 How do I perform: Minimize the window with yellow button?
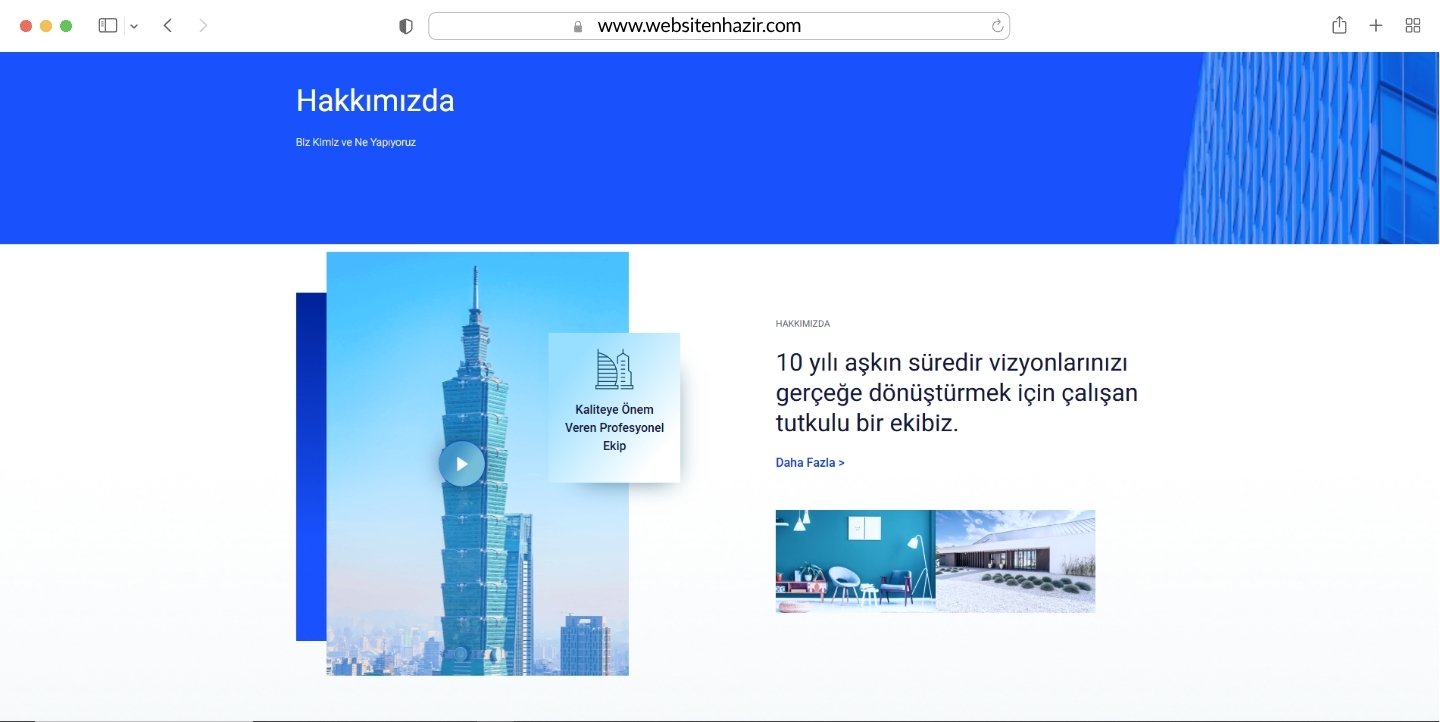point(46,26)
